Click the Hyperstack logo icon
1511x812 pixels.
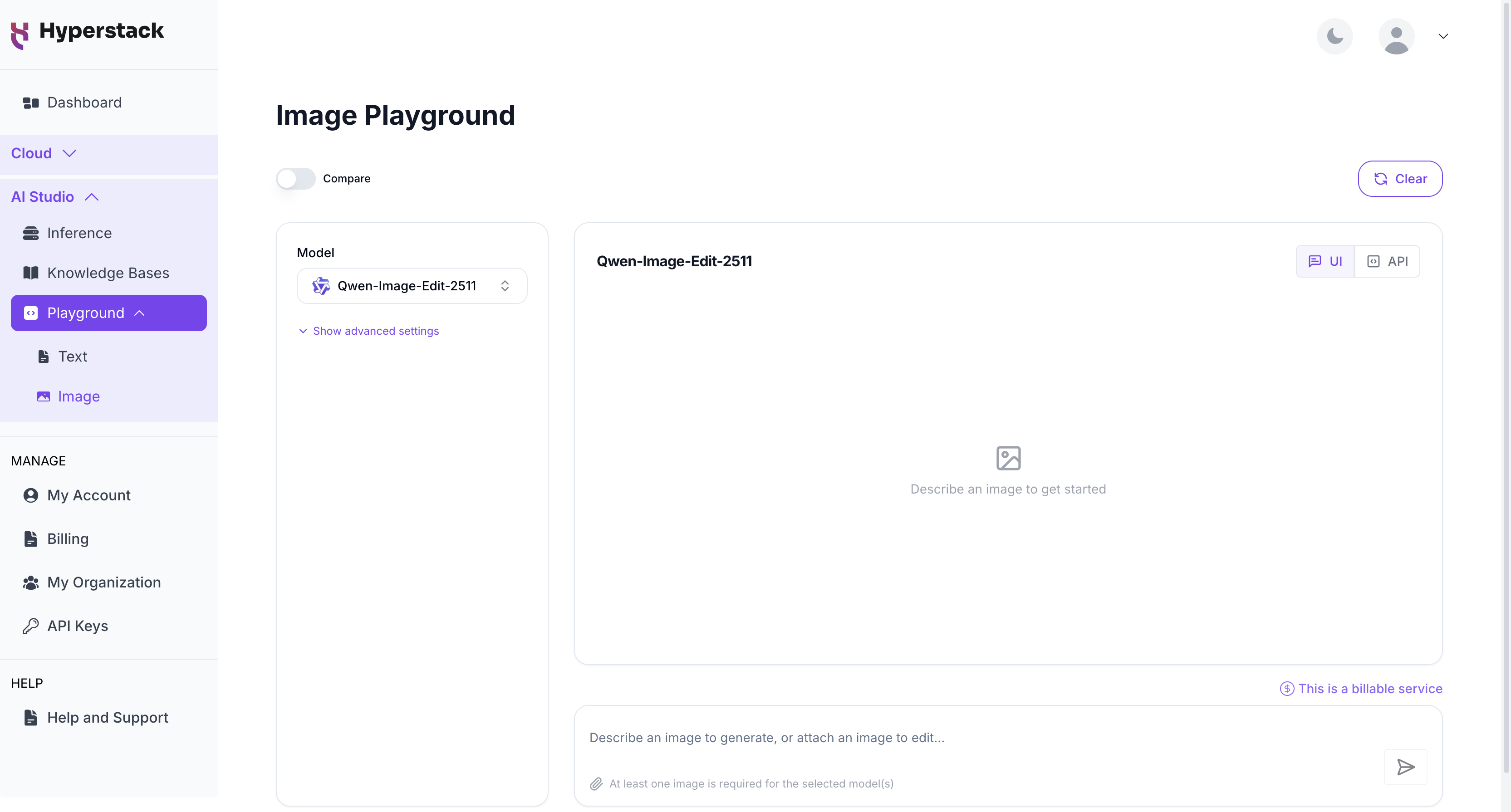(20, 35)
